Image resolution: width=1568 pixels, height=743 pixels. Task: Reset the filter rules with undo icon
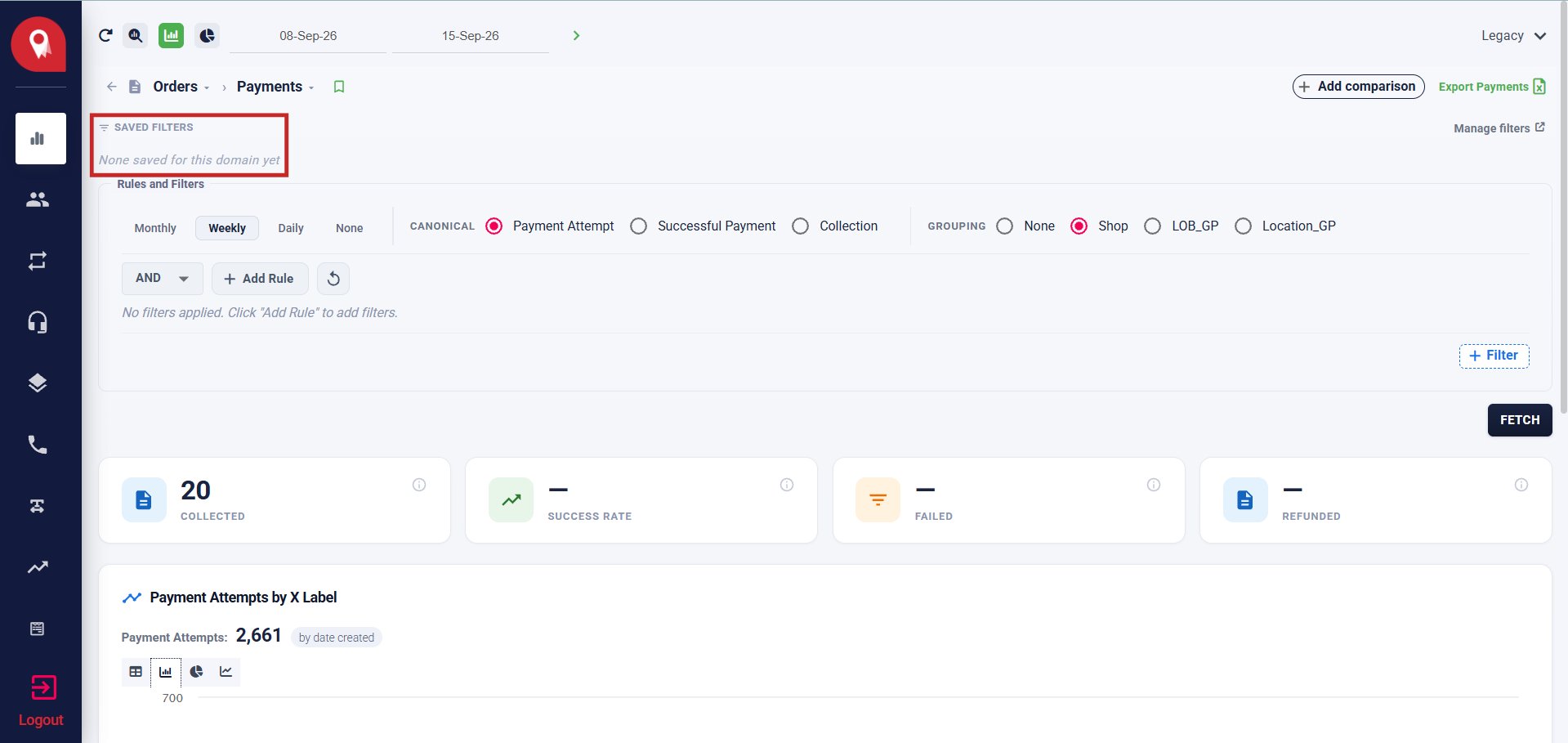point(333,279)
